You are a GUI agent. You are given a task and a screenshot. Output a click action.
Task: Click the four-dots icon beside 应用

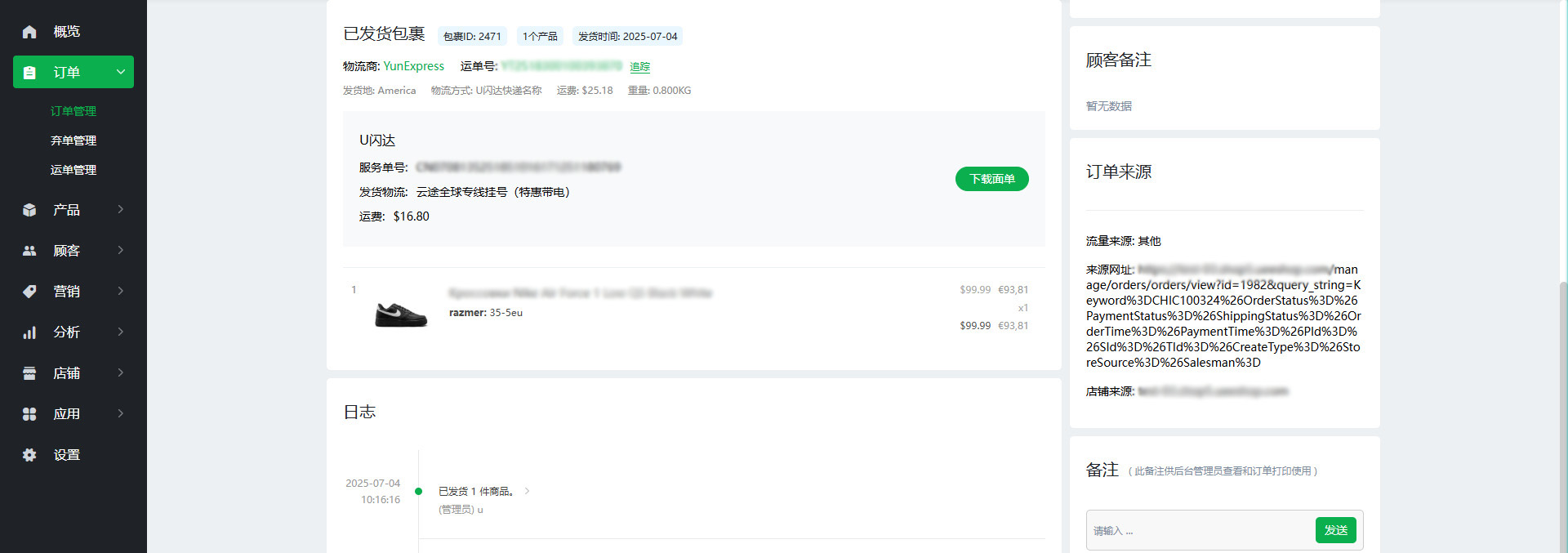point(29,414)
